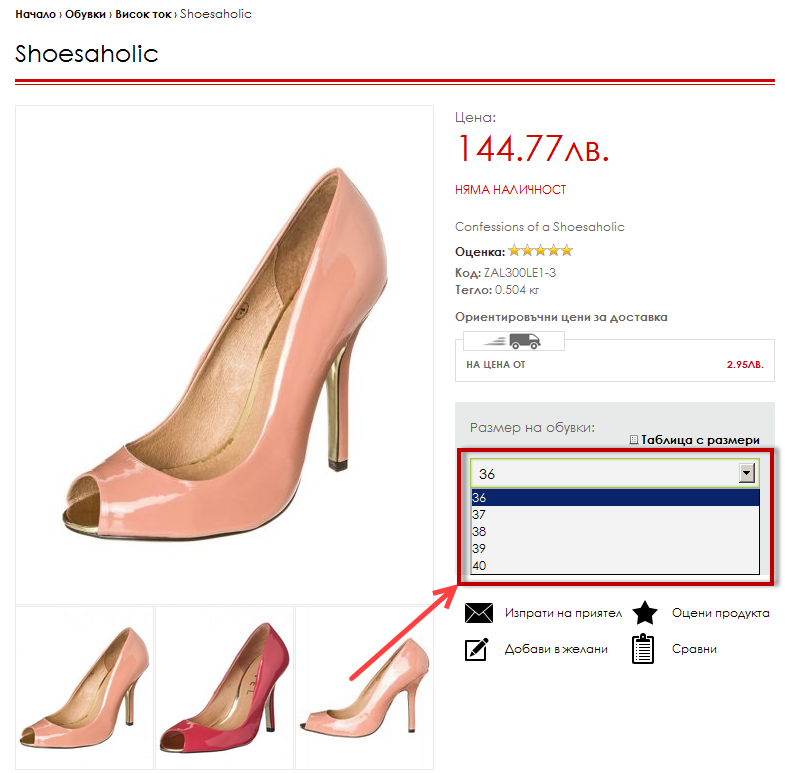Screen dimensions: 785x773
Task: Click the clipboard compare icon
Action: 644,649
